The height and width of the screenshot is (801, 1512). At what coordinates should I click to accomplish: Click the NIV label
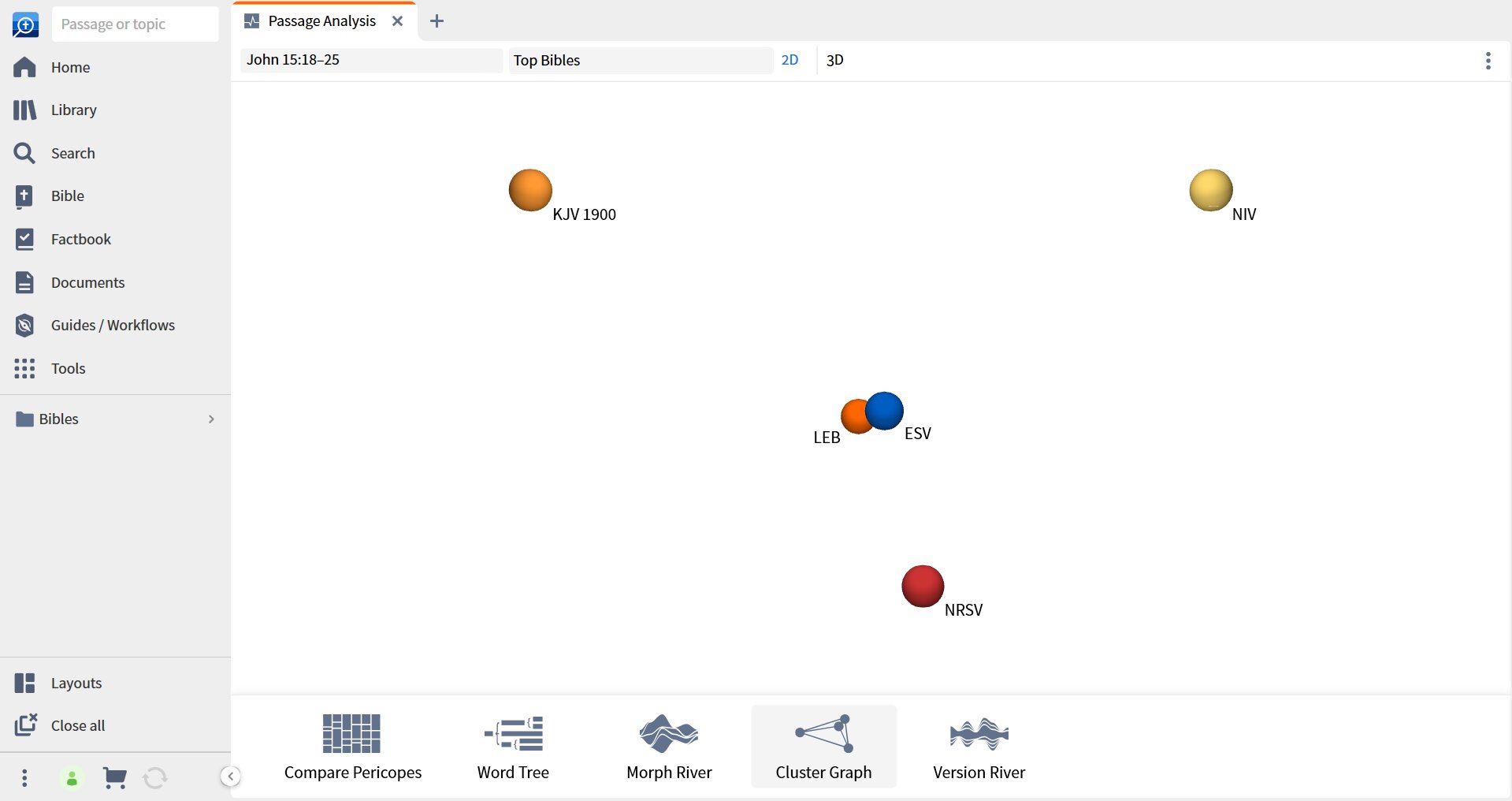pos(1244,214)
